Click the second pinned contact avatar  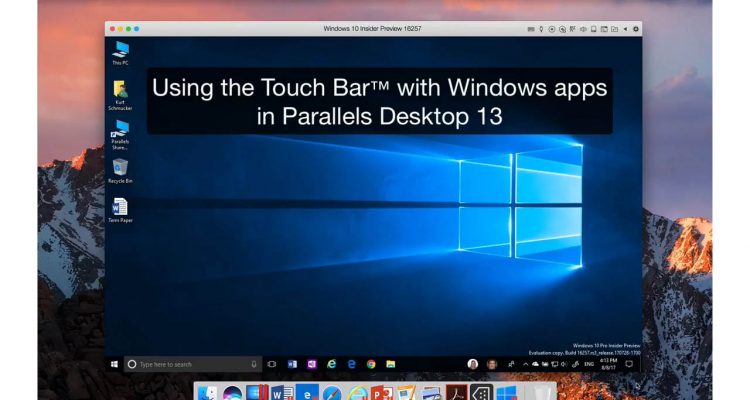tap(492, 364)
